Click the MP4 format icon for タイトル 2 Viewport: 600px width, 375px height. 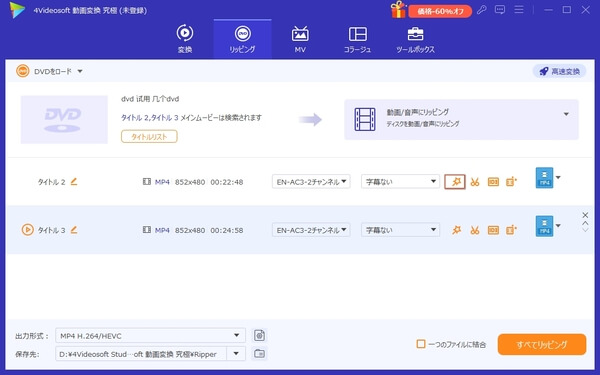pyautogui.click(x=544, y=178)
